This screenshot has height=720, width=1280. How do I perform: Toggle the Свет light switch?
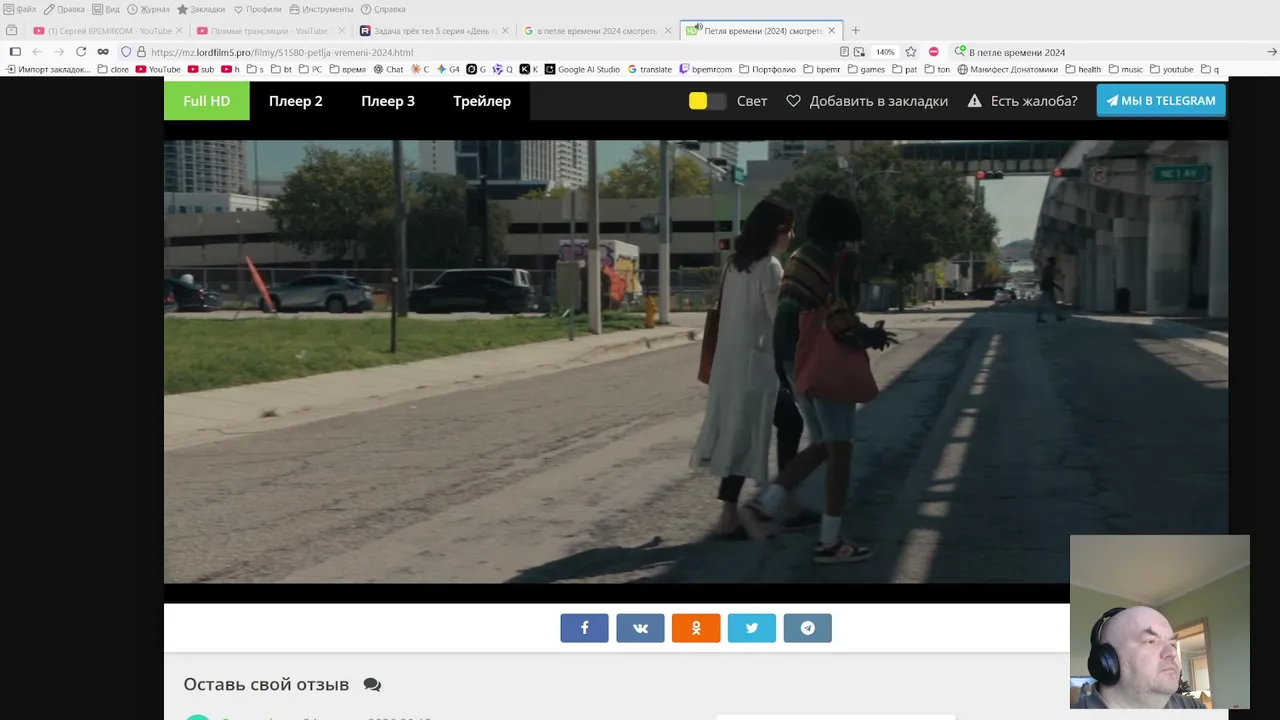[707, 101]
